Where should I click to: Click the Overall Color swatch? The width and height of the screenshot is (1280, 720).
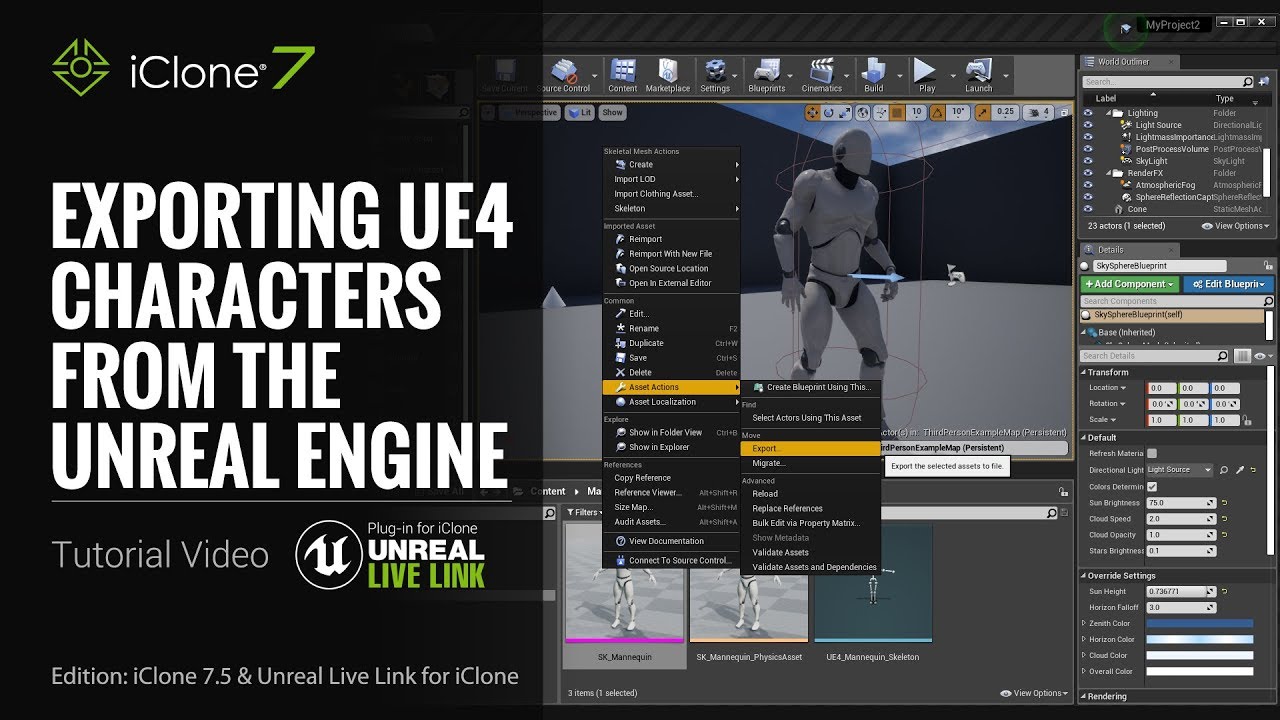point(1199,671)
